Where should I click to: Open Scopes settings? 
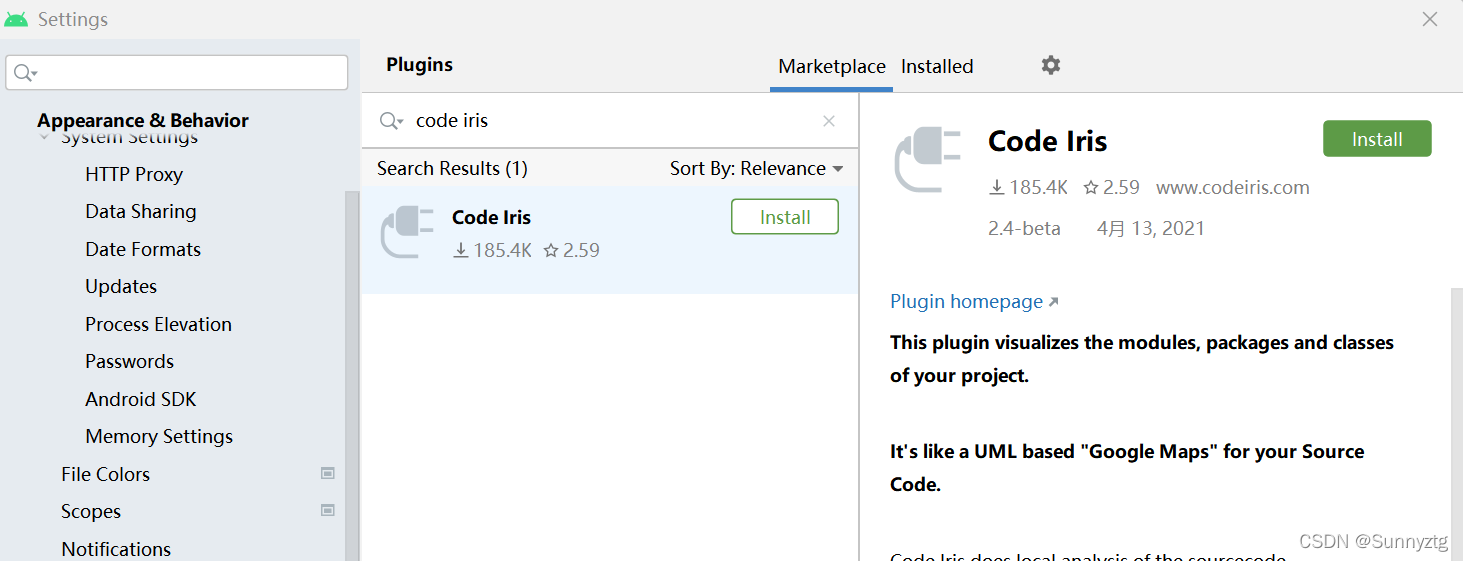(x=91, y=511)
